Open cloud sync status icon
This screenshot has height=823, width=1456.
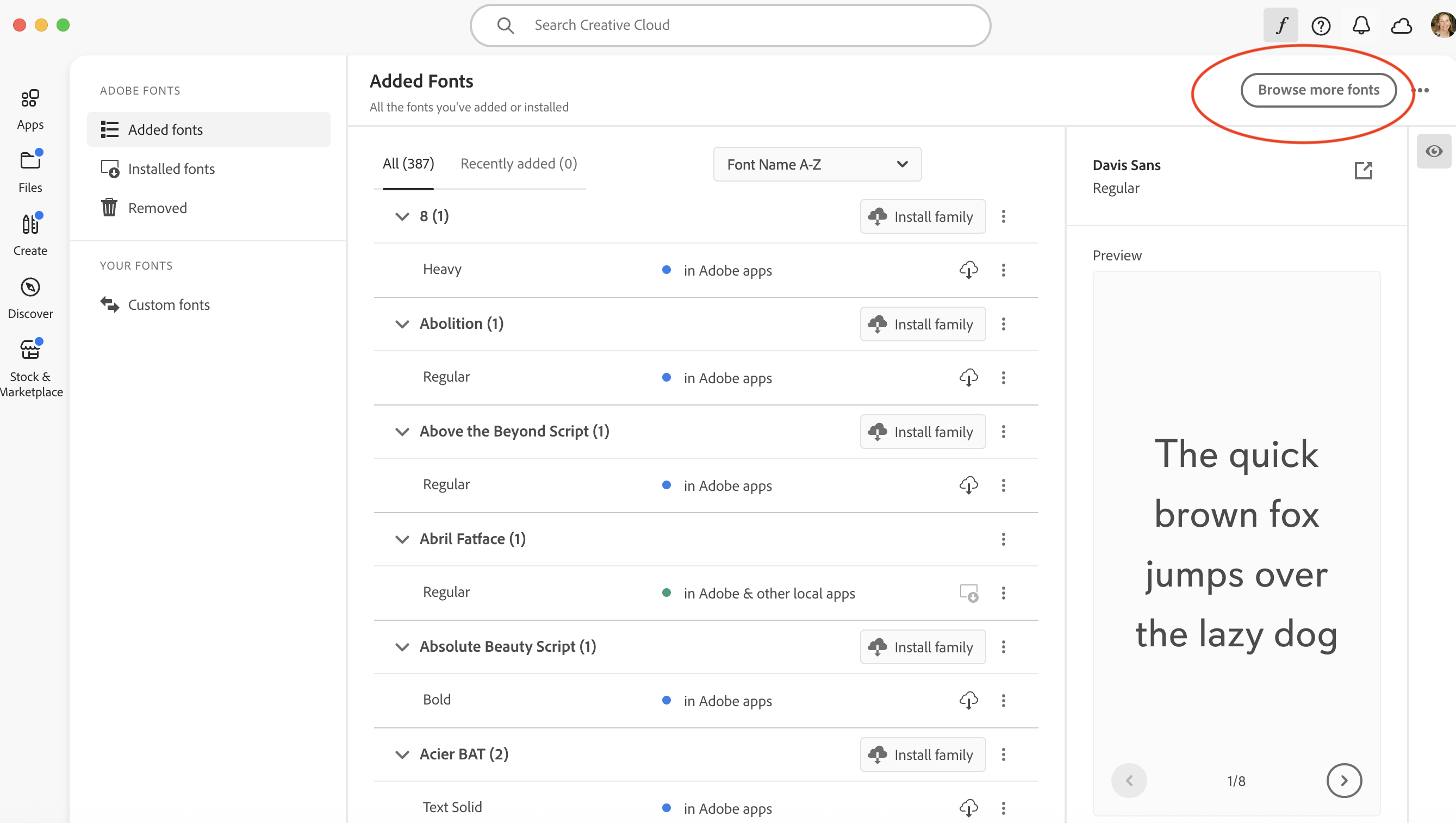[1402, 26]
